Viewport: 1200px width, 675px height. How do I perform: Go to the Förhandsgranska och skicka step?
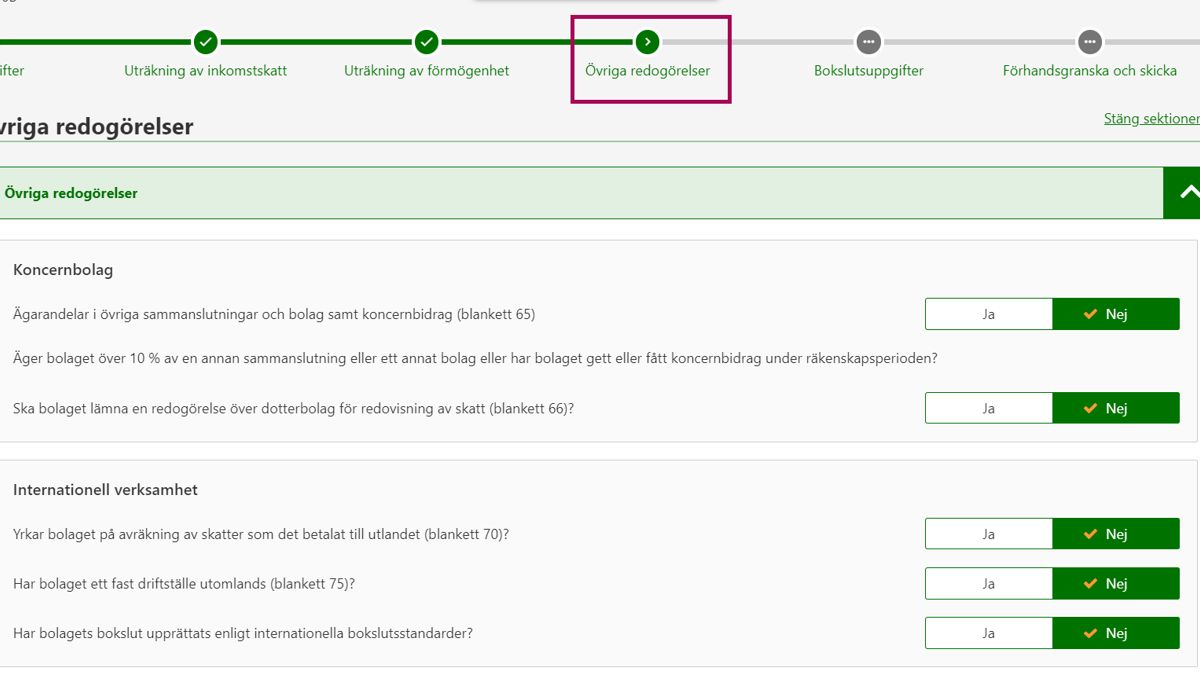coord(1089,71)
